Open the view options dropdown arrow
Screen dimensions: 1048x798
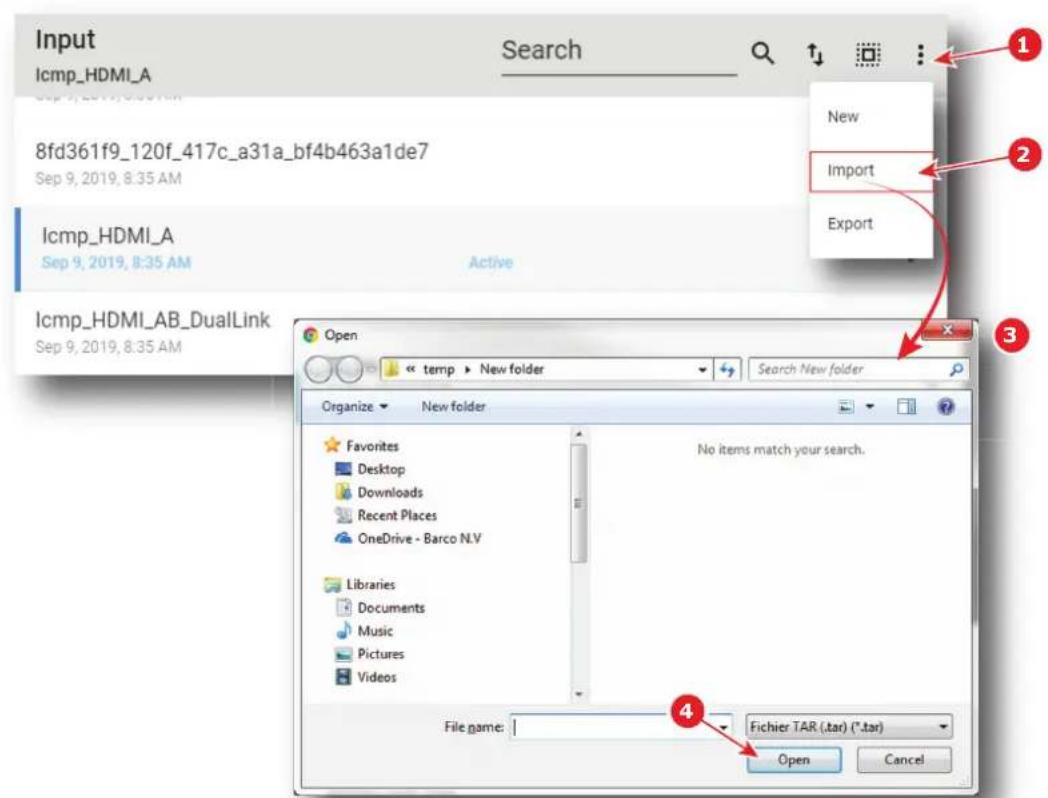tap(870, 406)
